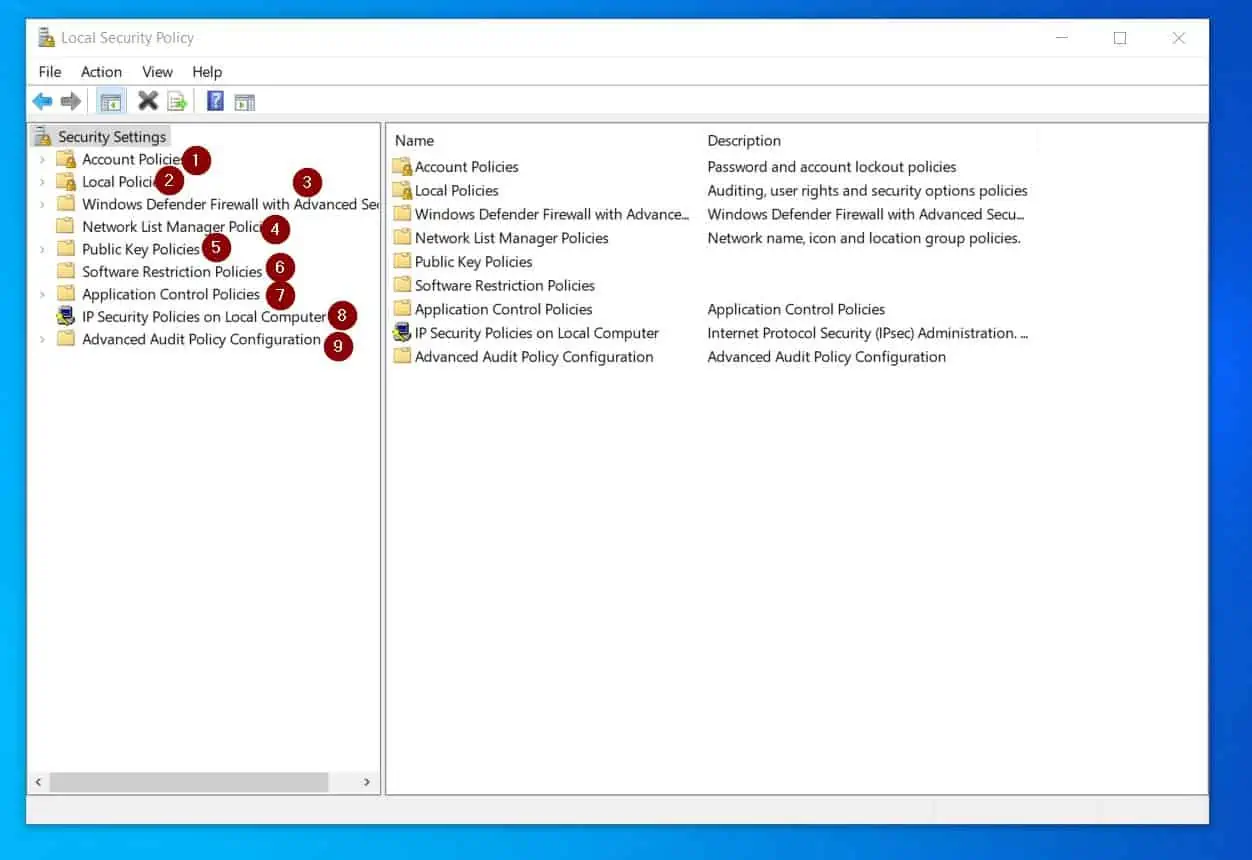Click right arrow of tree horizontal scrollbar
The width and height of the screenshot is (1252, 860).
(367, 782)
